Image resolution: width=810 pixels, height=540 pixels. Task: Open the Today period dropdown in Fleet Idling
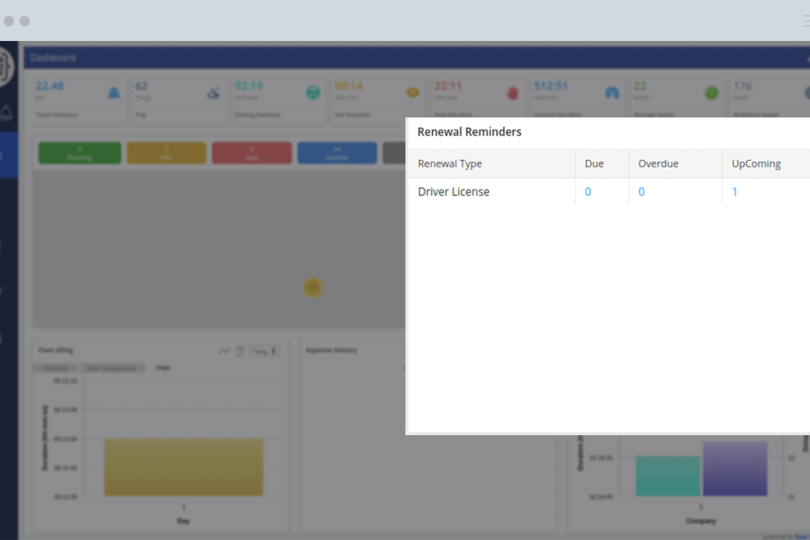(x=264, y=351)
